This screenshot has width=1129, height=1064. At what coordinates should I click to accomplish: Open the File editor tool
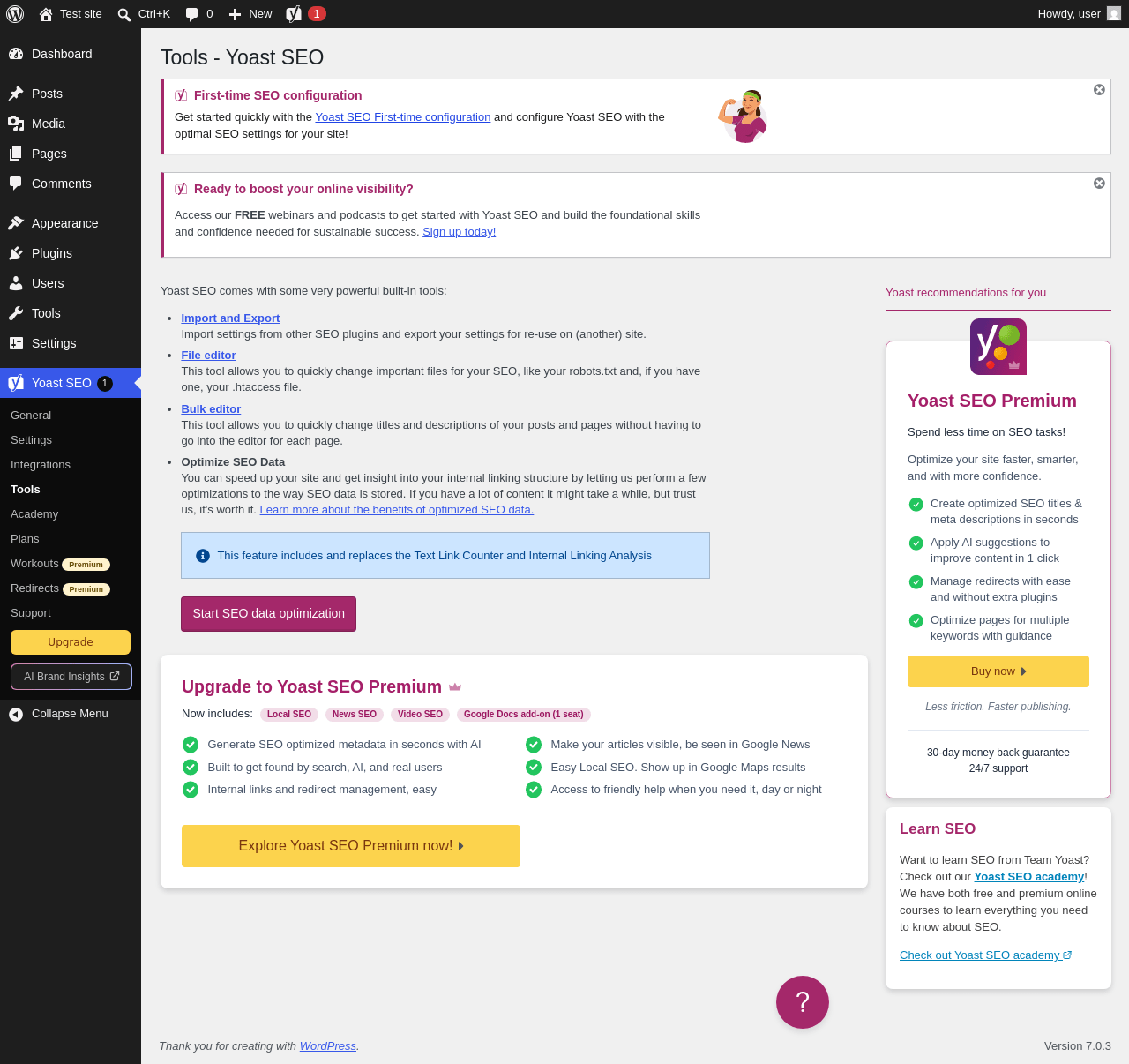pyautogui.click(x=208, y=356)
